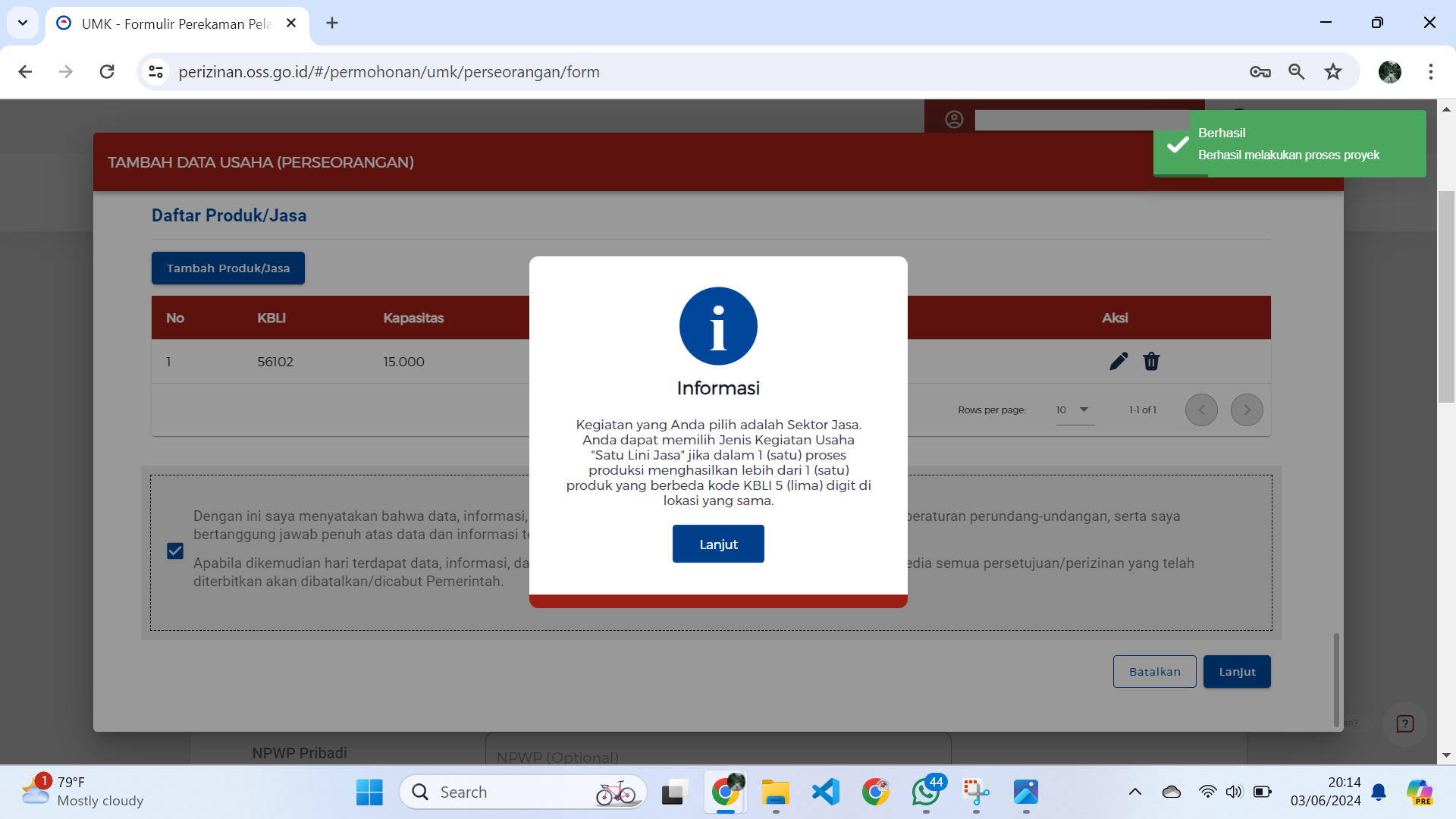Click the Lanjut button in the dialog
The width and height of the screenshot is (1456, 819).
tap(718, 544)
